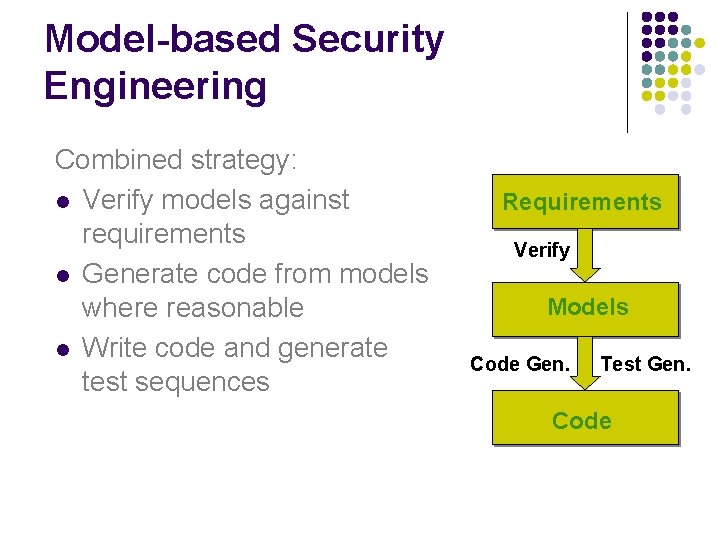Click the Combined strategy: heading text
This screenshot has width=720, height=540.
(176, 160)
